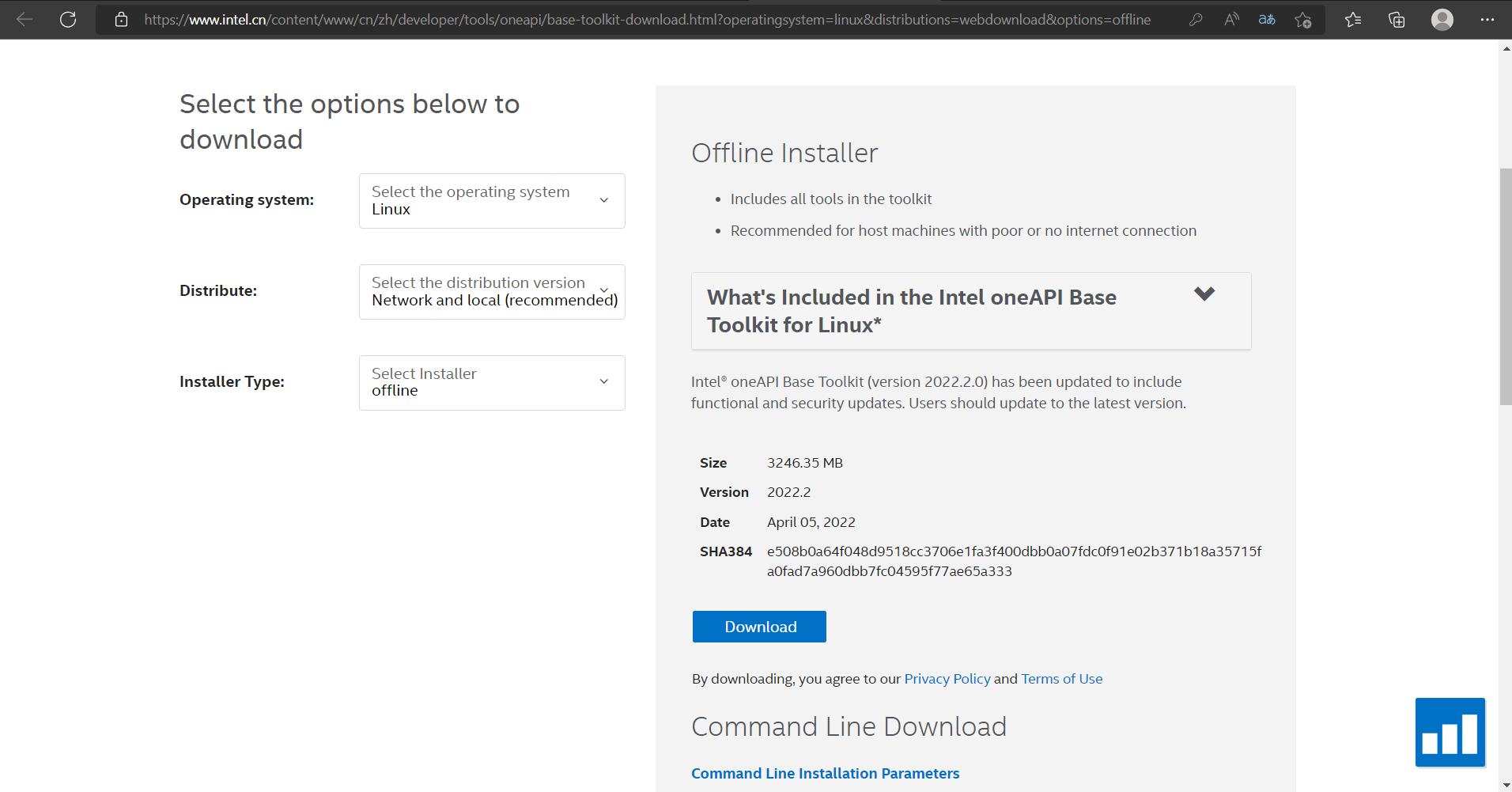Click the size value 3246.35 MB

[x=805, y=463]
